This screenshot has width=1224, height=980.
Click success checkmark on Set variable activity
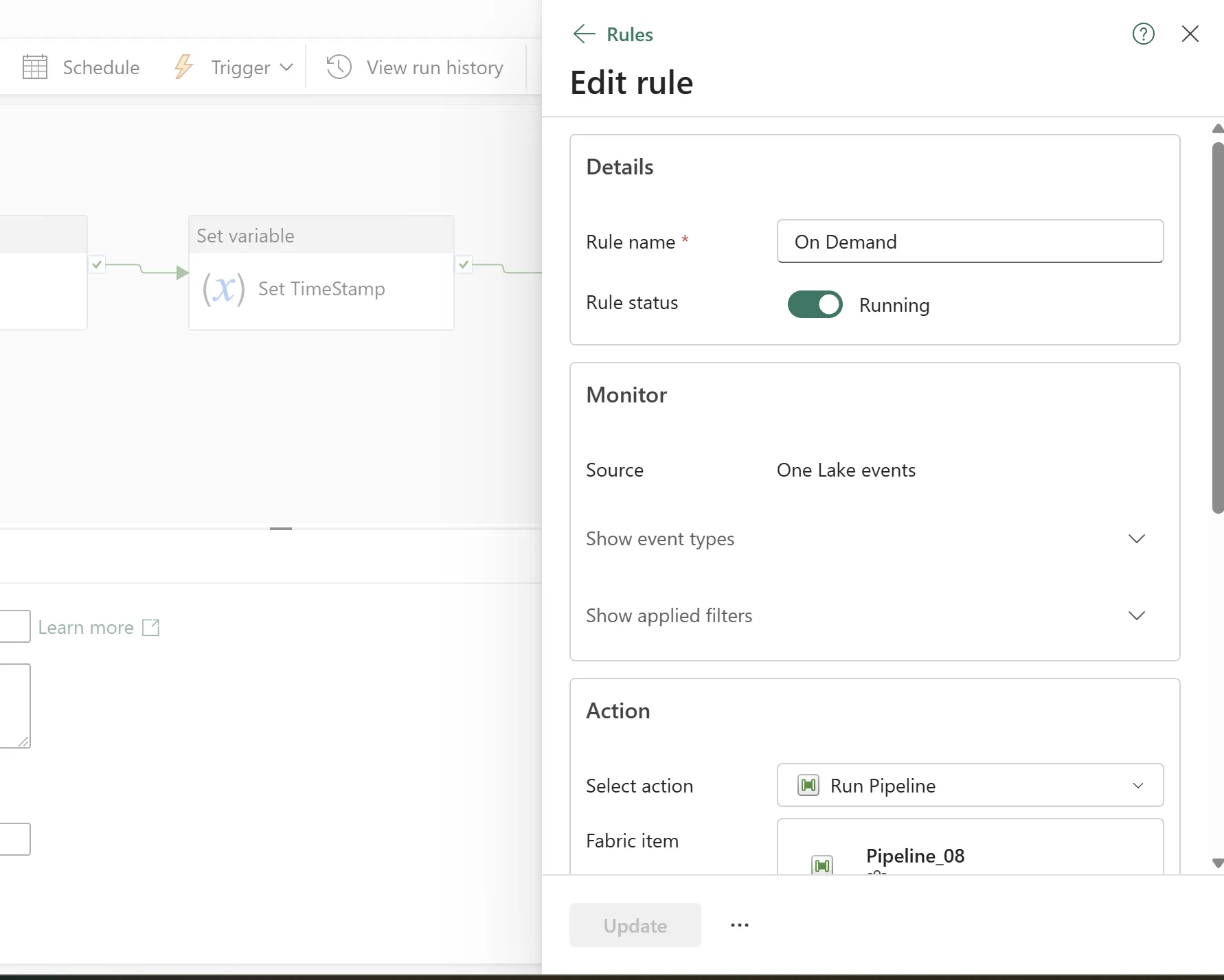pyautogui.click(x=464, y=264)
